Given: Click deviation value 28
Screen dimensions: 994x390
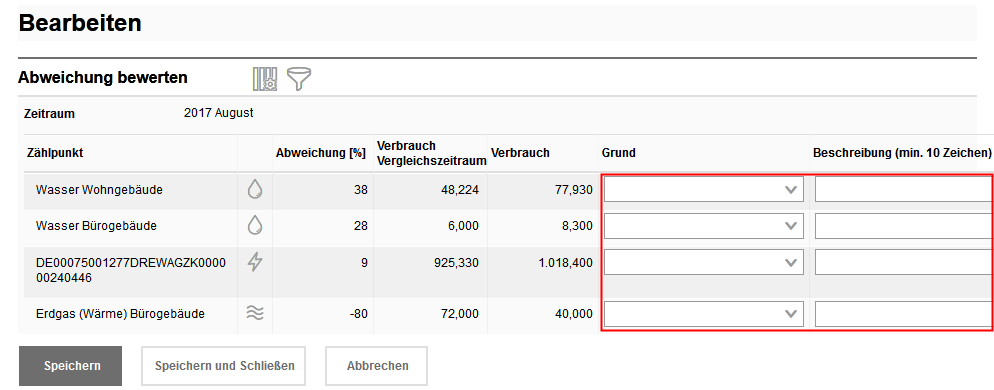Looking at the screenshot, I should pos(361,226).
